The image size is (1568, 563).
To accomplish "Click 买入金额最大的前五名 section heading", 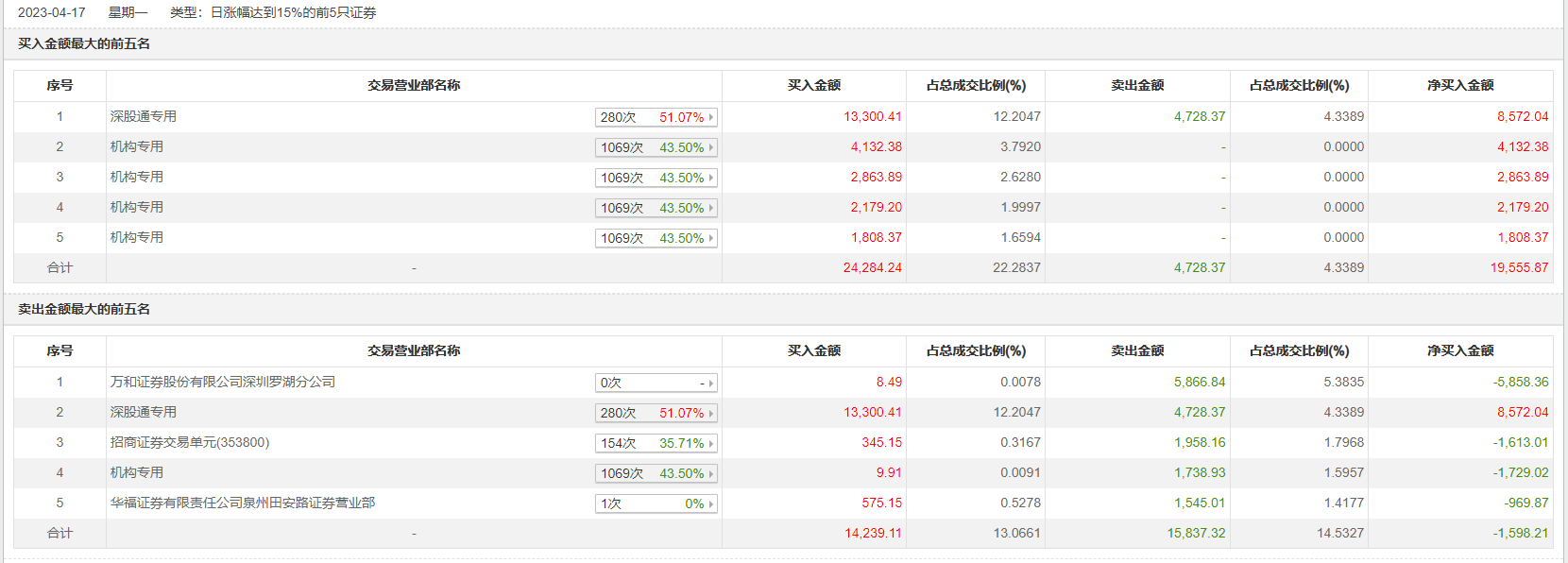I will (84, 43).
